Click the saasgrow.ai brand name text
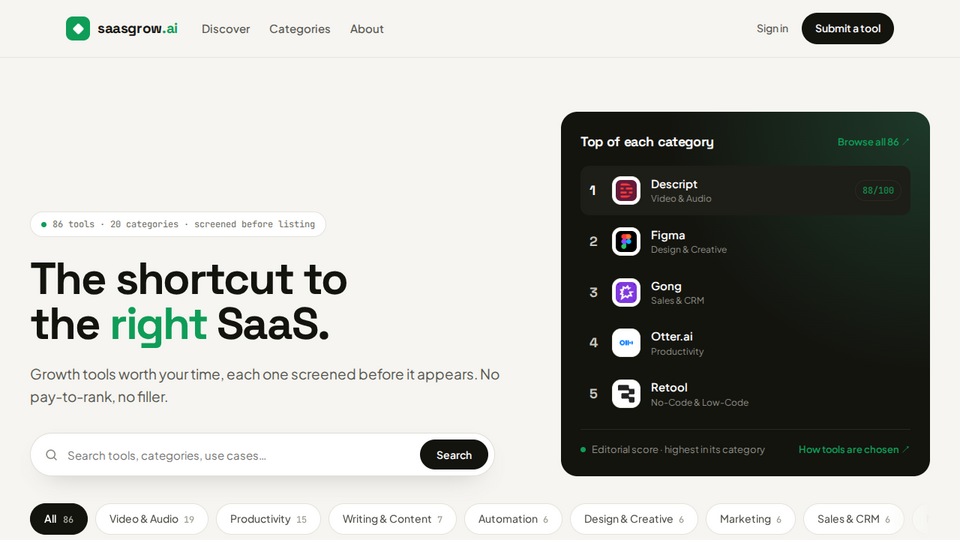The width and height of the screenshot is (960, 540). click(137, 29)
